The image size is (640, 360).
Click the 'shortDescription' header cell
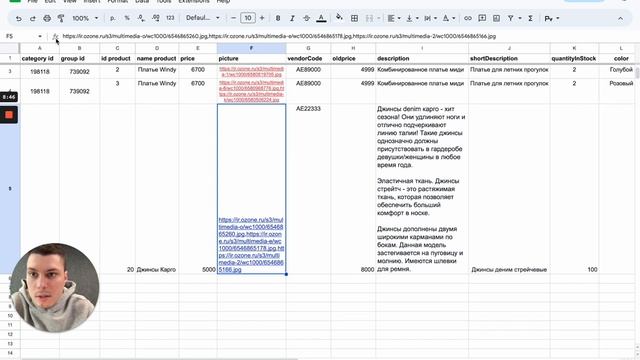tap(509, 58)
